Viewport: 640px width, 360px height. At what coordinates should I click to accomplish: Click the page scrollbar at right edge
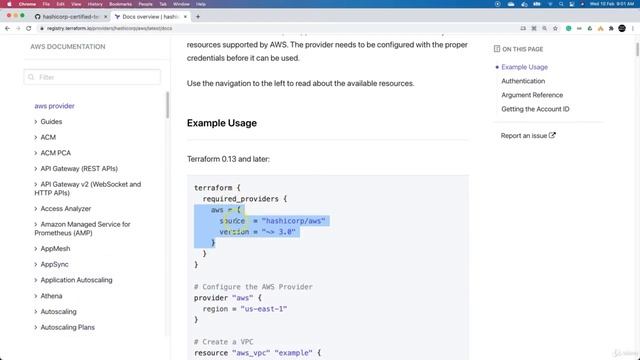637,49
